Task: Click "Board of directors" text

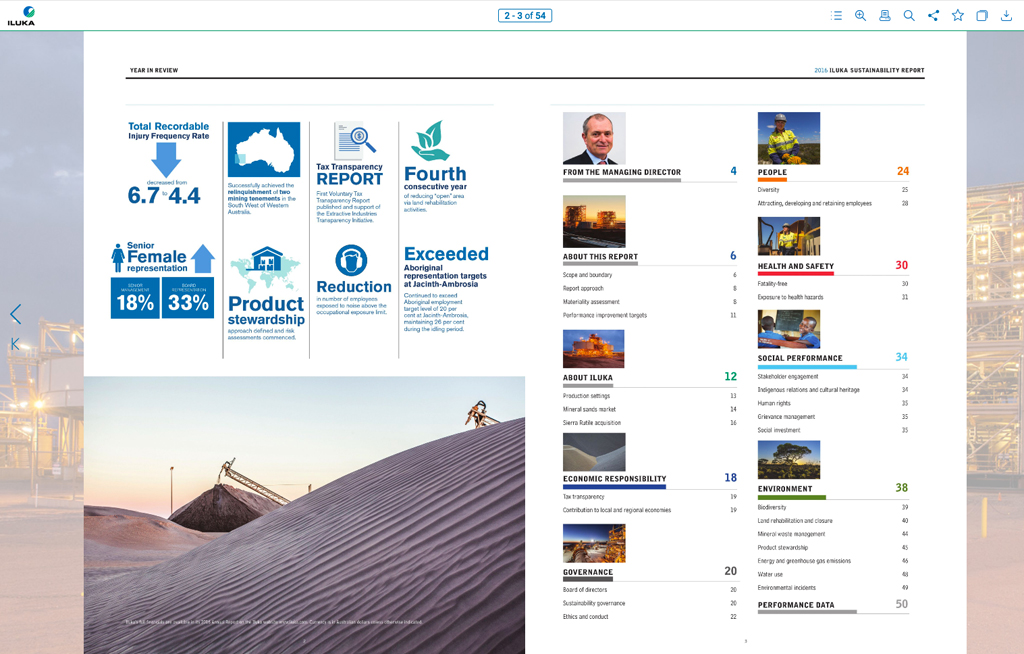Action: (x=585, y=590)
